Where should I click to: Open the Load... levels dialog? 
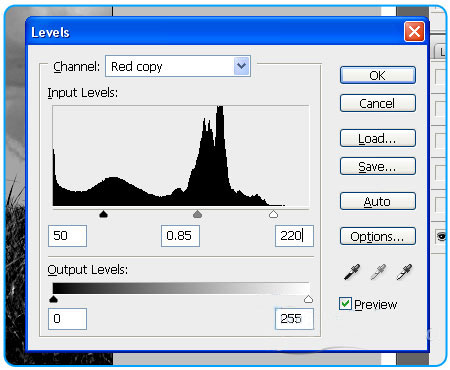tap(378, 138)
